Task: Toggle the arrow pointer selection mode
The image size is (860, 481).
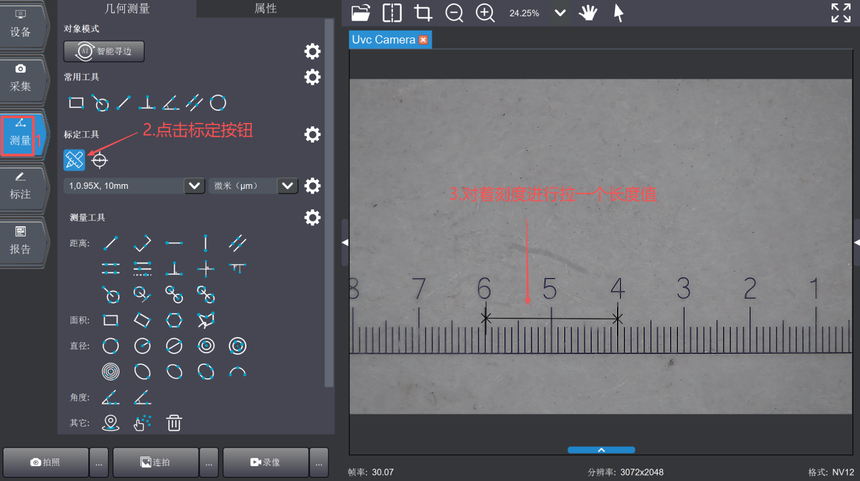Action: point(619,13)
